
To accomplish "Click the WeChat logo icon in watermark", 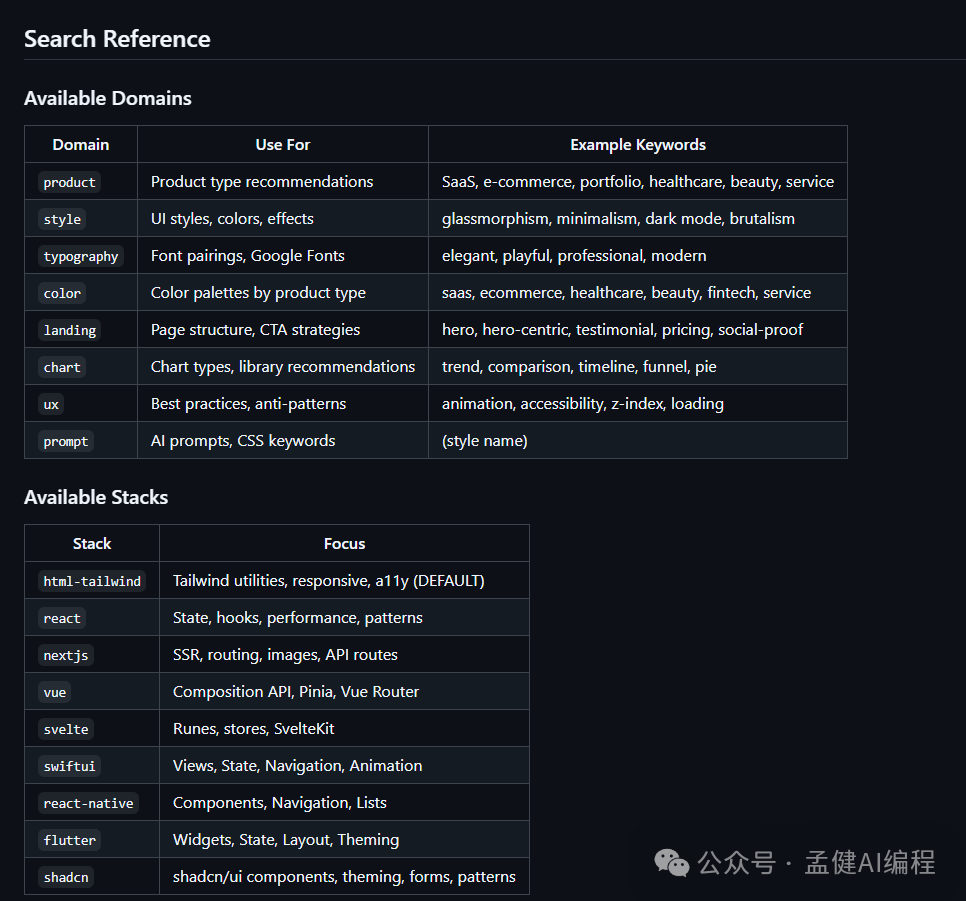I will pyautogui.click(x=671, y=862).
